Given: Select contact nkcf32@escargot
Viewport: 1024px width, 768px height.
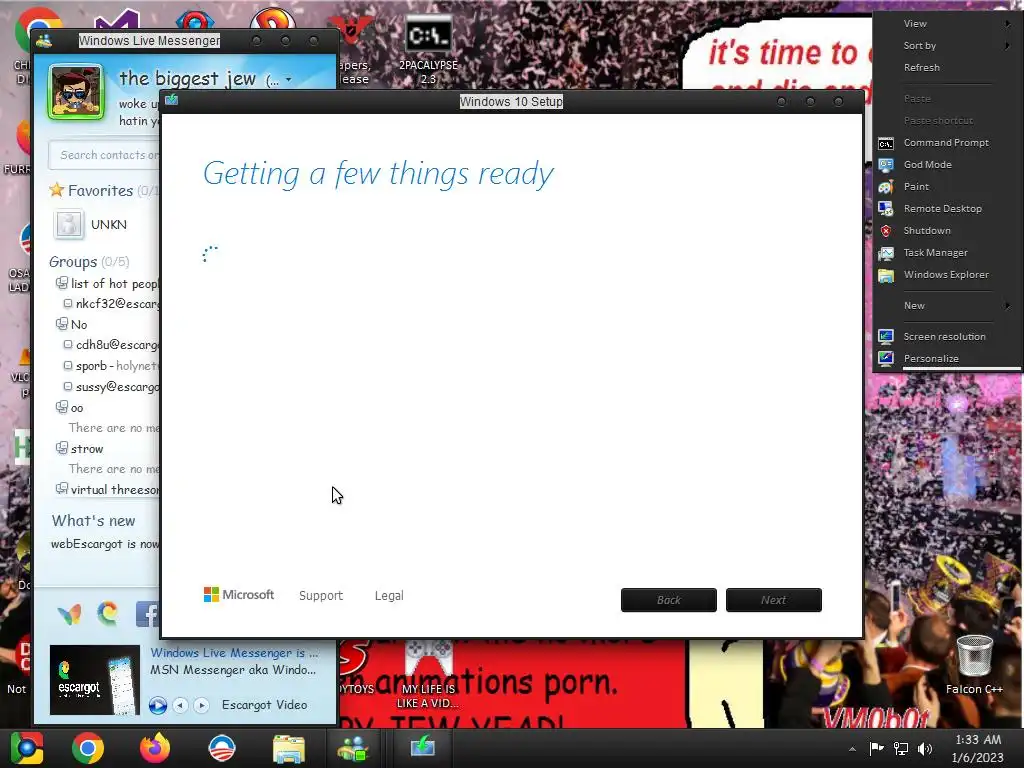Looking at the screenshot, I should point(112,304).
